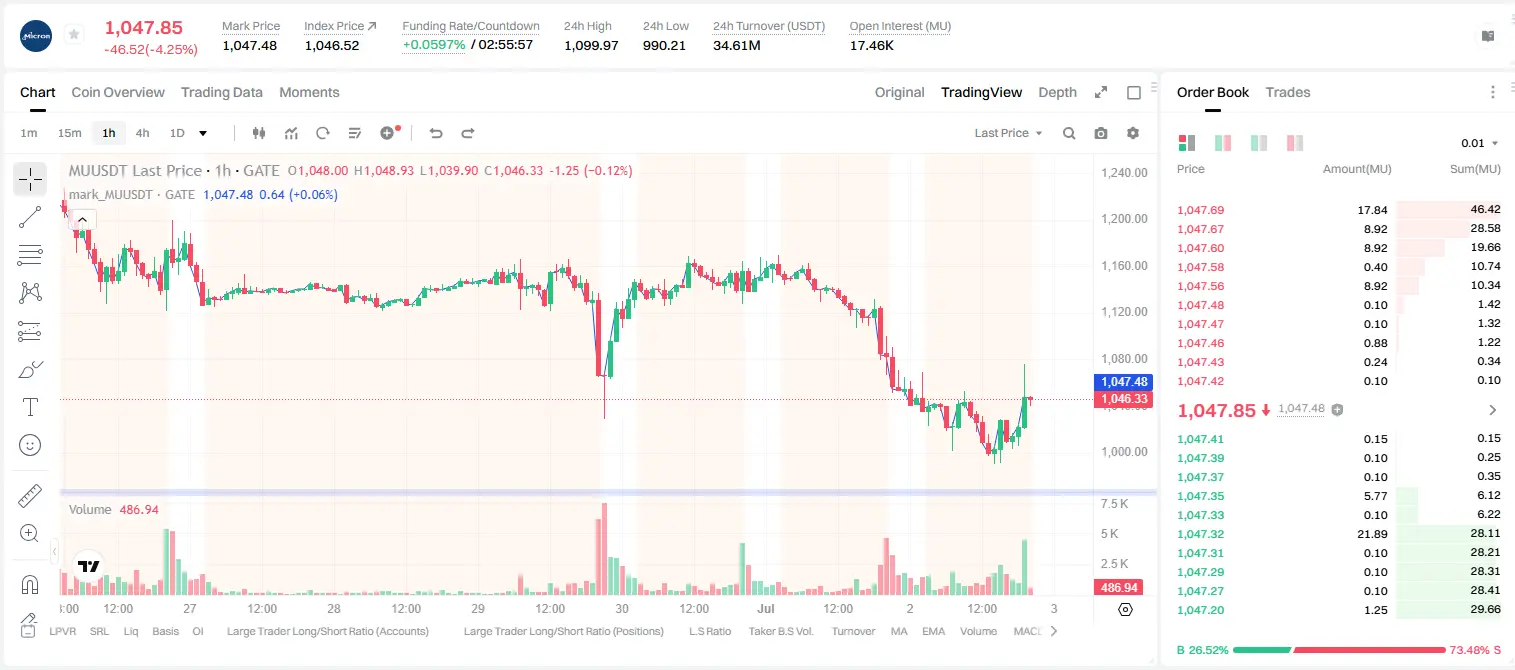Switch to the Trading Data tab
The height and width of the screenshot is (670, 1515).
[222, 92]
